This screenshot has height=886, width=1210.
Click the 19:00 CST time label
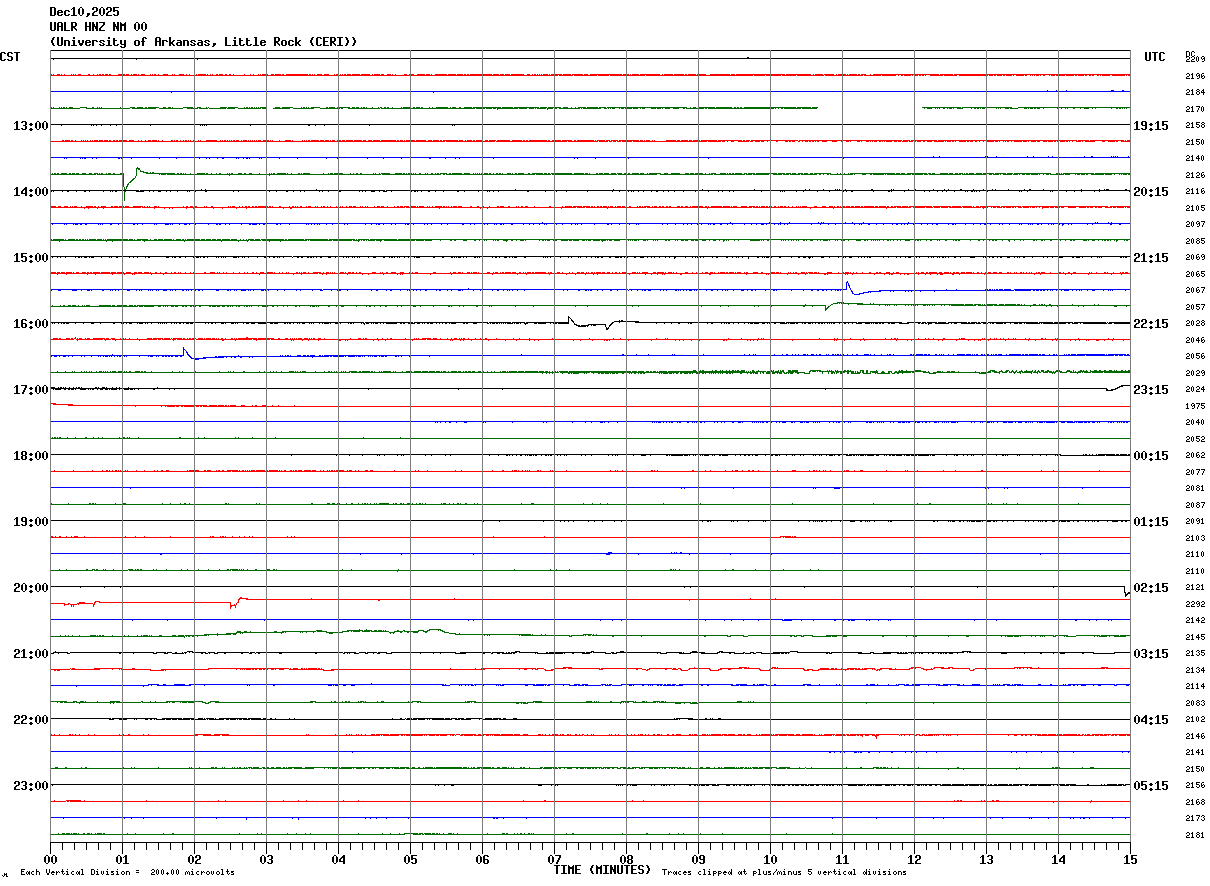30,521
